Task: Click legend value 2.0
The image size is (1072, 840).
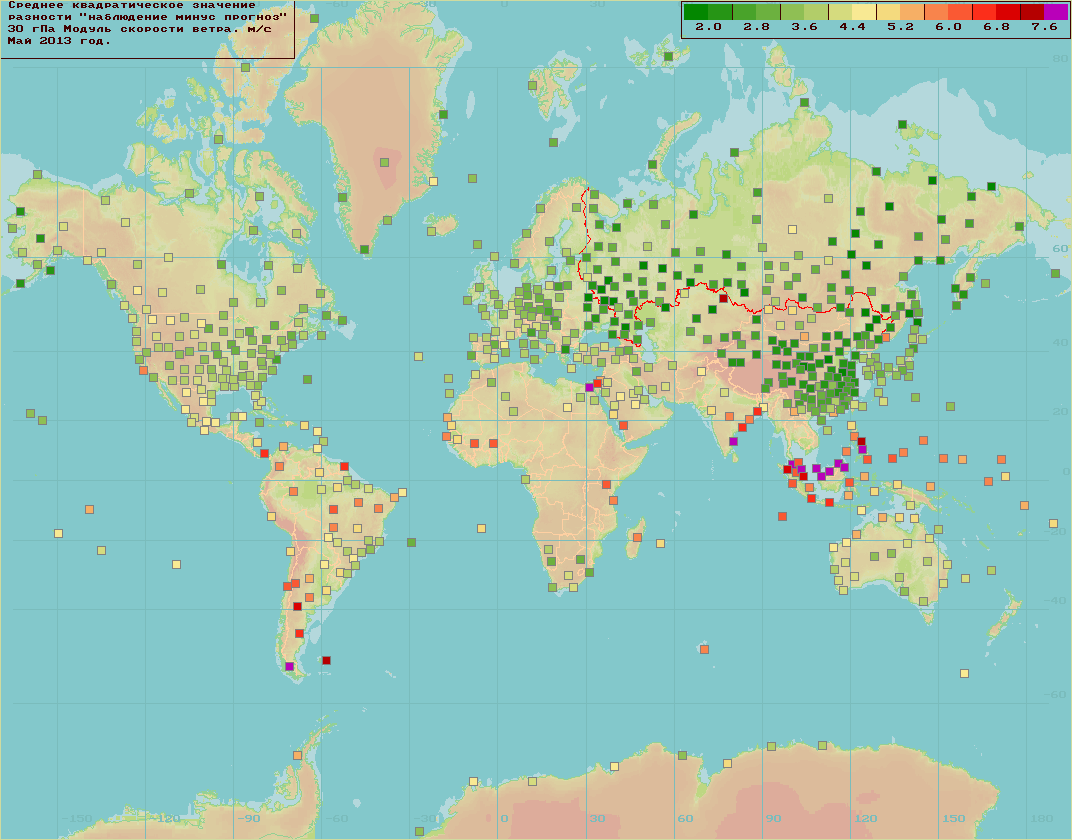Action: click(708, 27)
